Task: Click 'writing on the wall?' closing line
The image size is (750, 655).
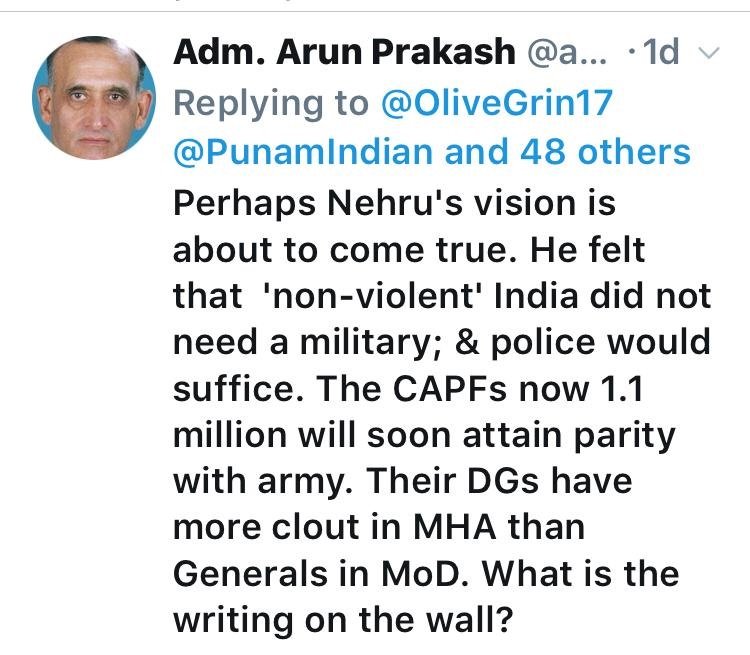Action: pos(343,621)
